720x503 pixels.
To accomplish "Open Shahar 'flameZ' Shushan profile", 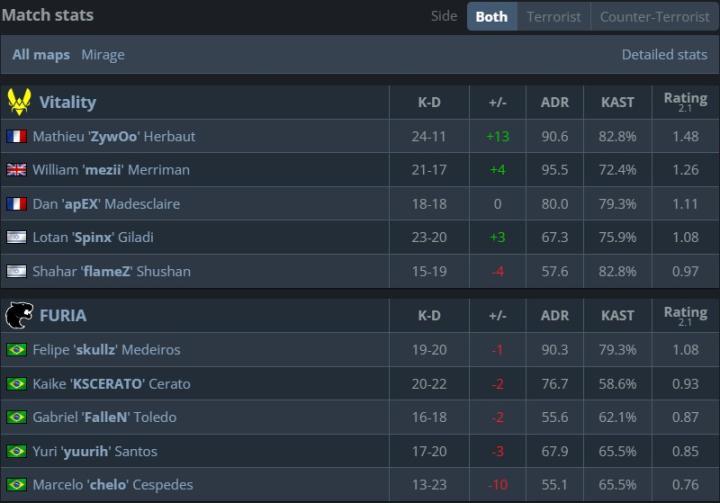I will tap(112, 271).
